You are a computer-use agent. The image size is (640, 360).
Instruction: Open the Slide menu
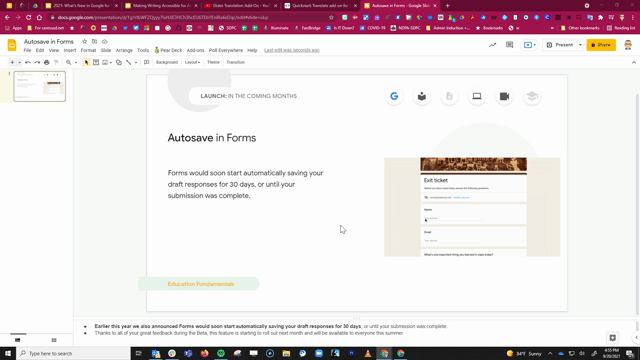[x=106, y=50]
